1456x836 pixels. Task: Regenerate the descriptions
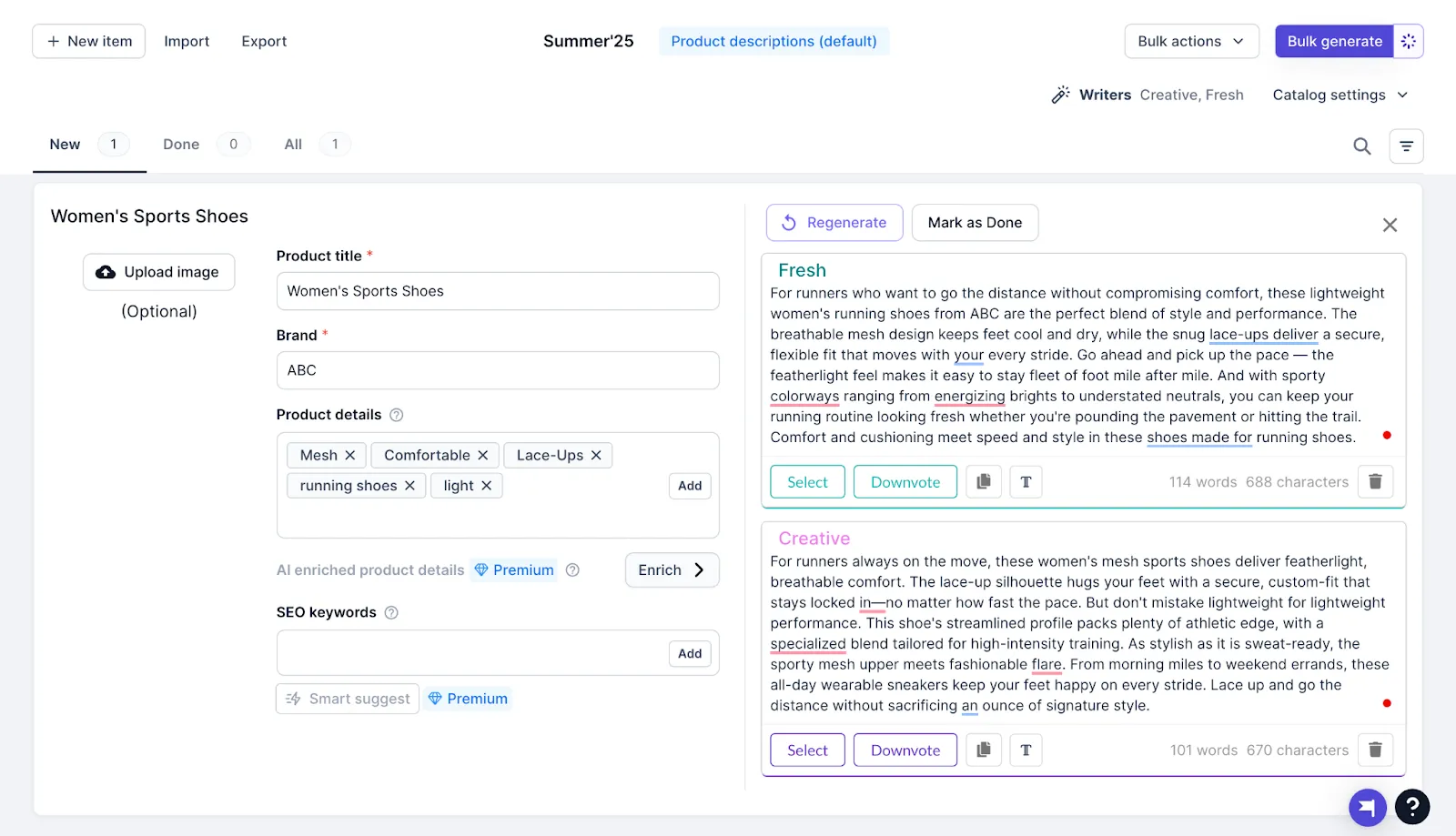[x=834, y=223]
